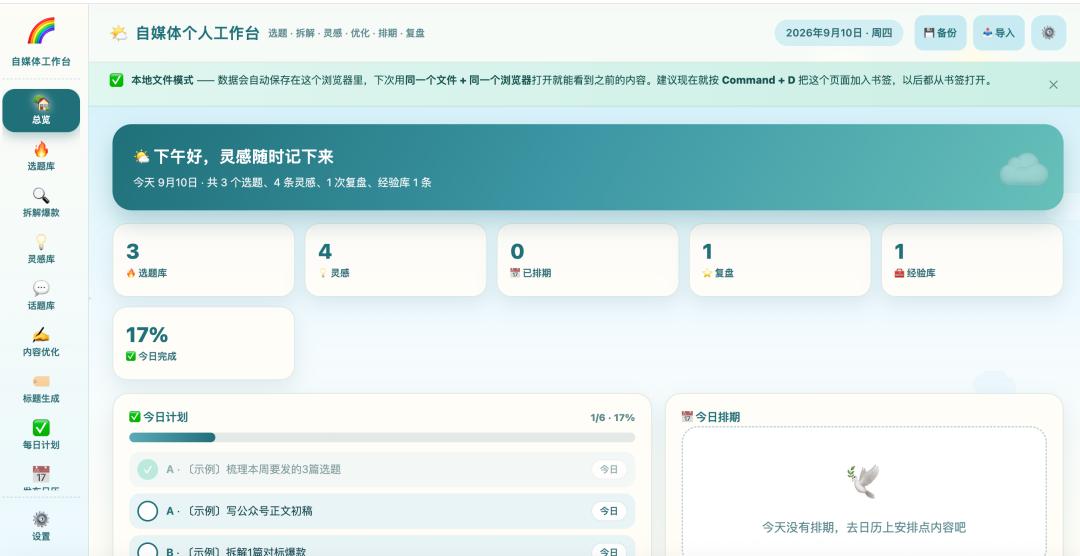Image resolution: width=1080 pixels, height=556 pixels.
Task: Open the 经验库 stat card showing 1
Action: (972, 260)
